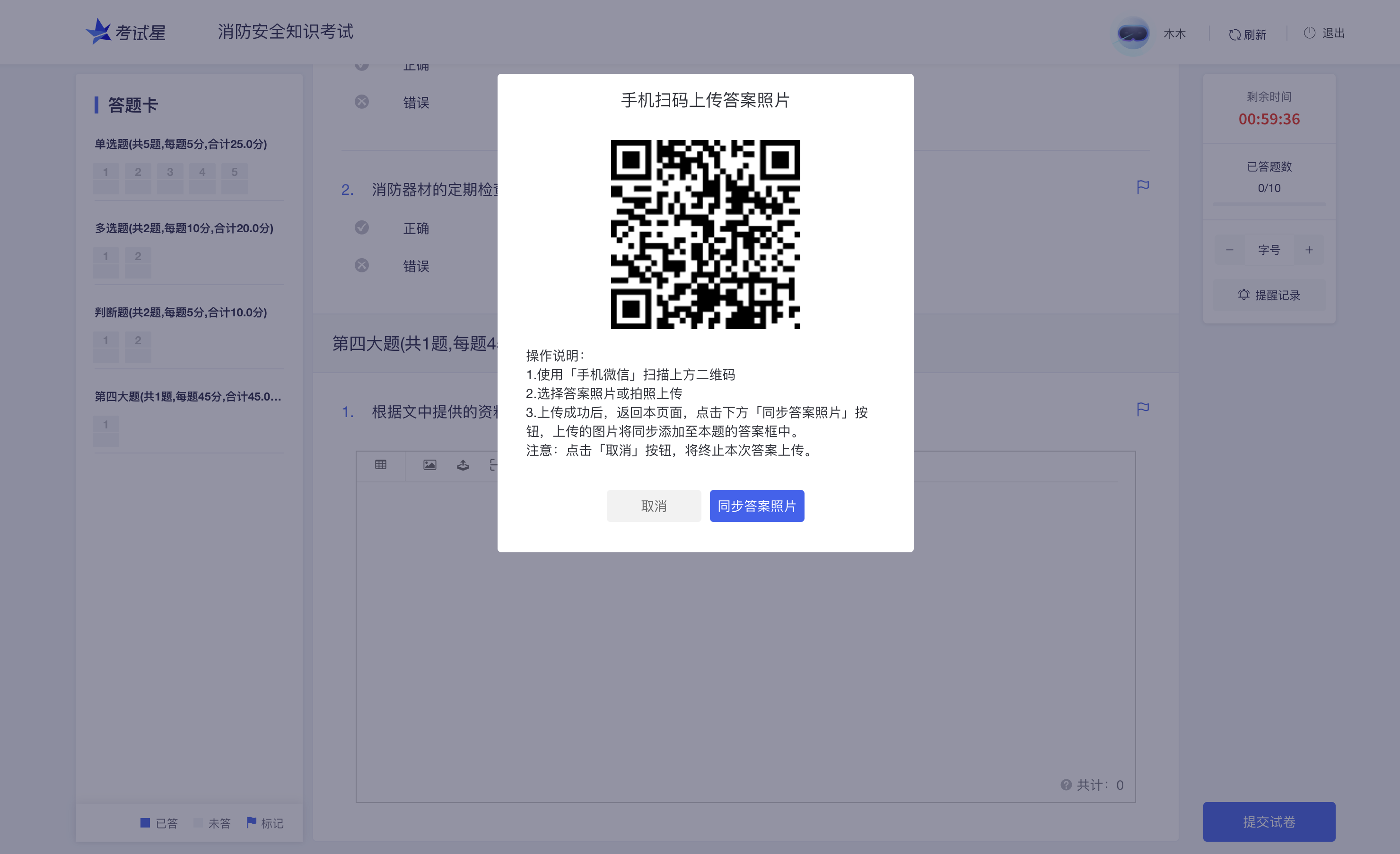Insert image icon in answer editor

coord(429,465)
